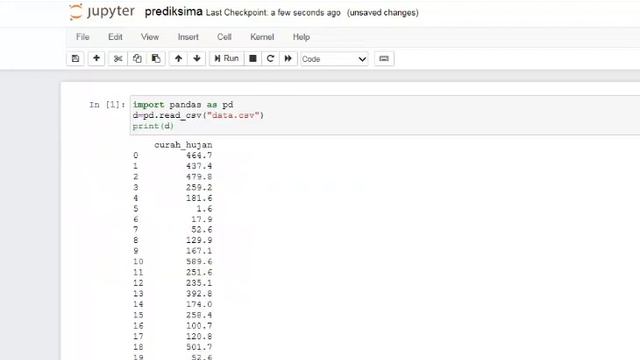Click output value 464.7
640x360 pixels.
199,156
